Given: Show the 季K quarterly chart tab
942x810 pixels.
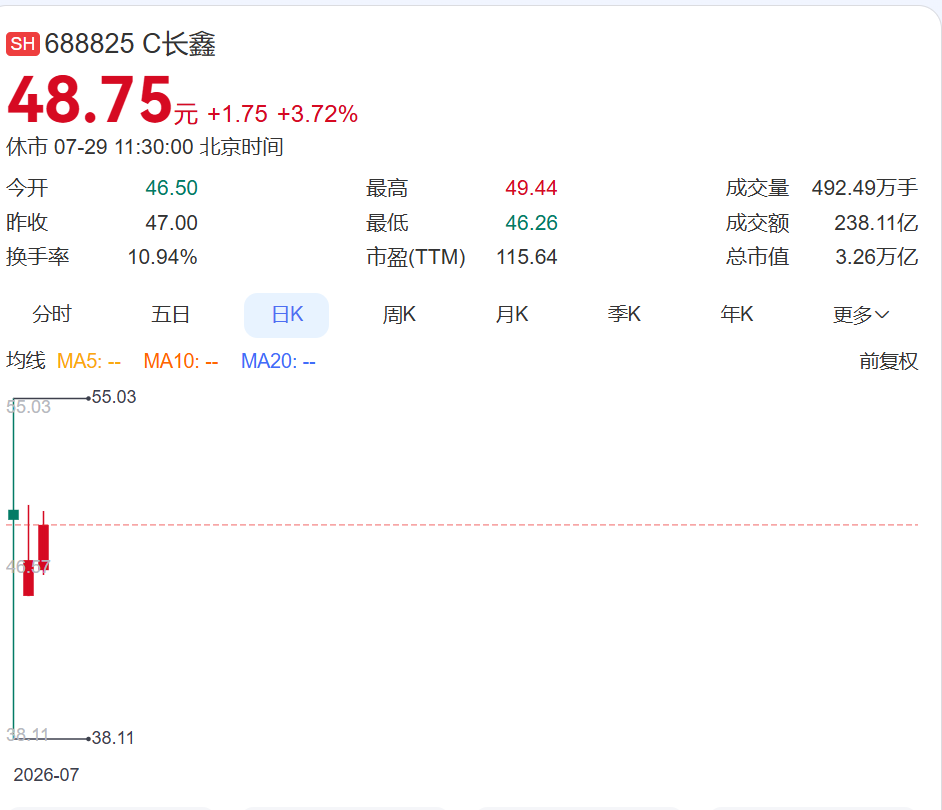Looking at the screenshot, I should [624, 314].
